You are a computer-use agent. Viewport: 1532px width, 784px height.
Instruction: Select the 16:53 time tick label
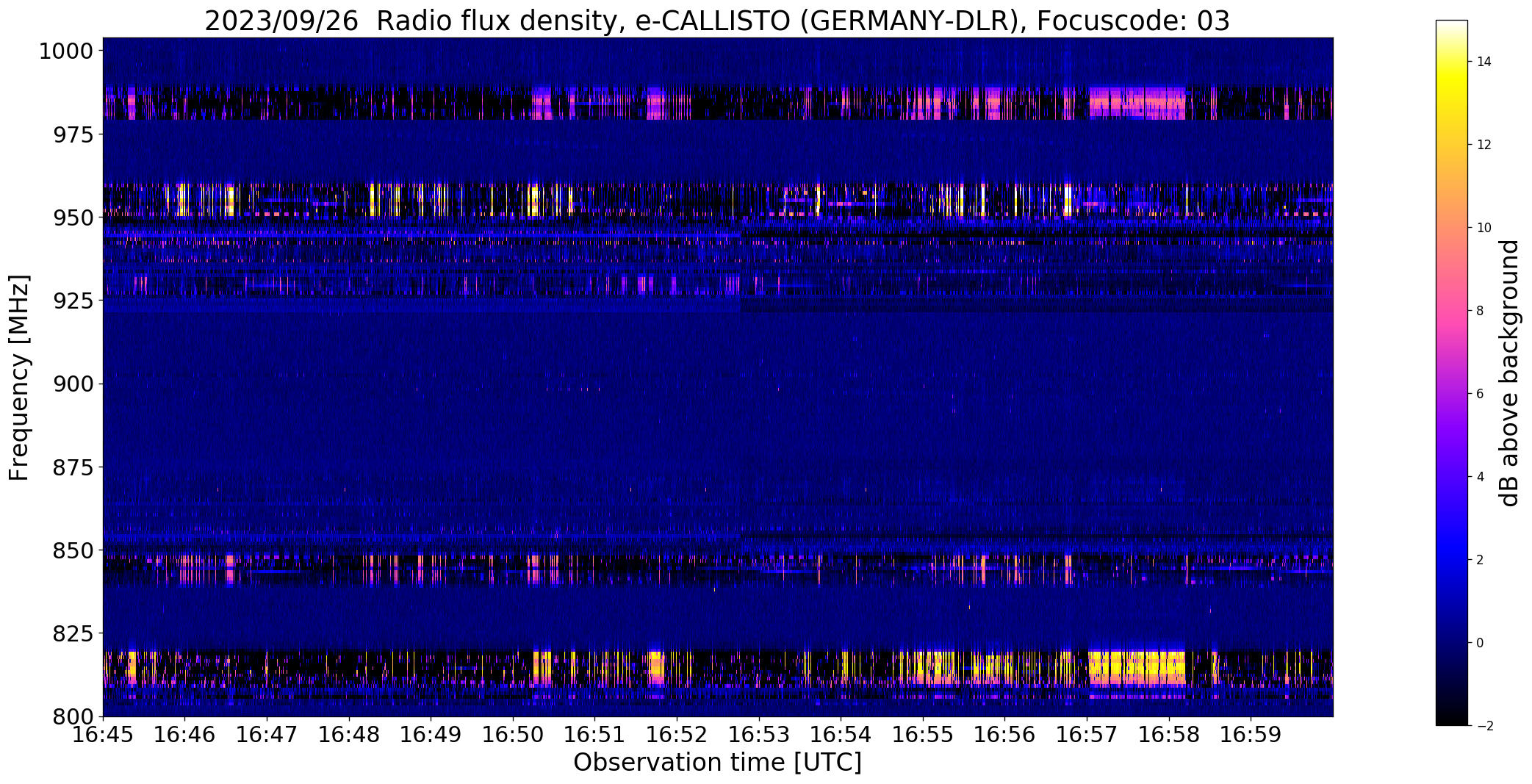[759, 734]
